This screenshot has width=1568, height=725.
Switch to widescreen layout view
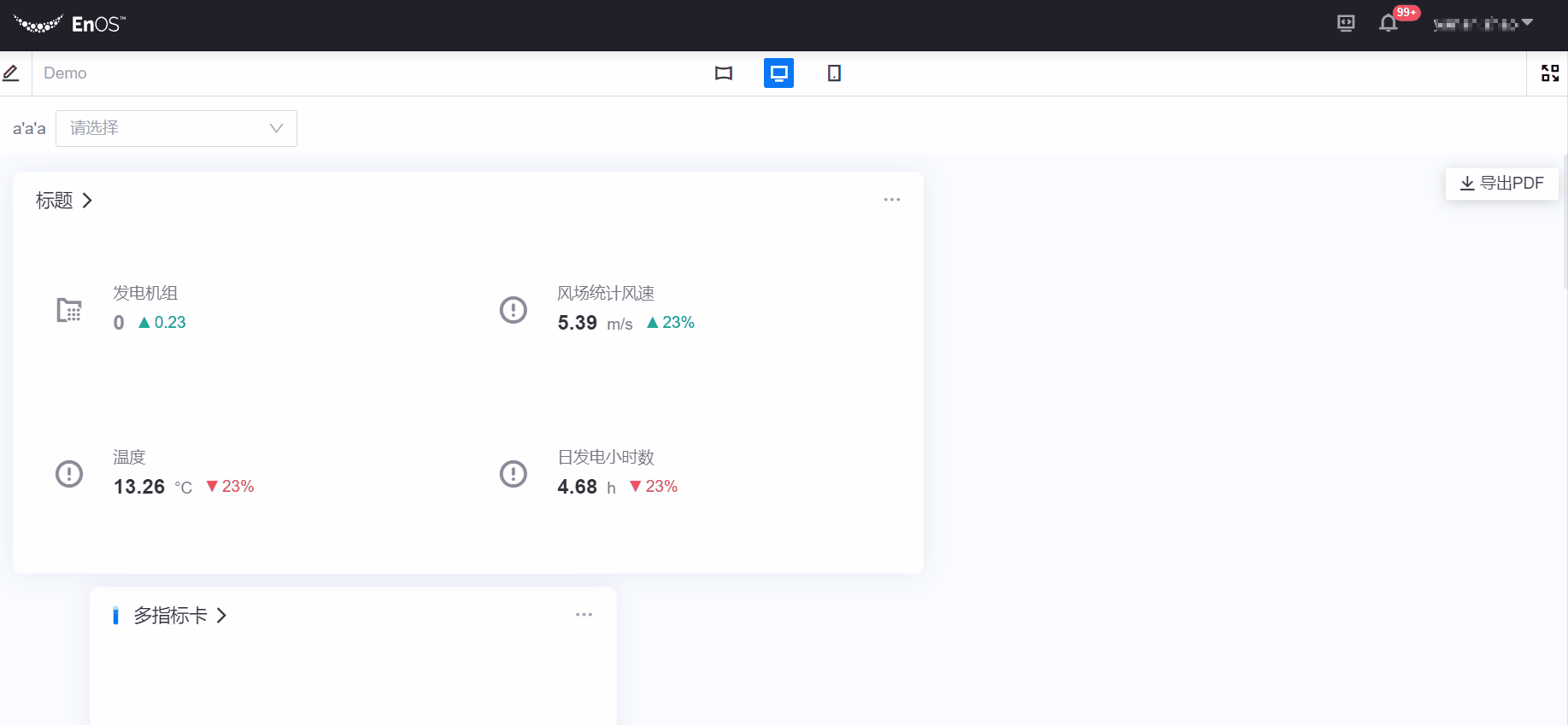tap(724, 73)
